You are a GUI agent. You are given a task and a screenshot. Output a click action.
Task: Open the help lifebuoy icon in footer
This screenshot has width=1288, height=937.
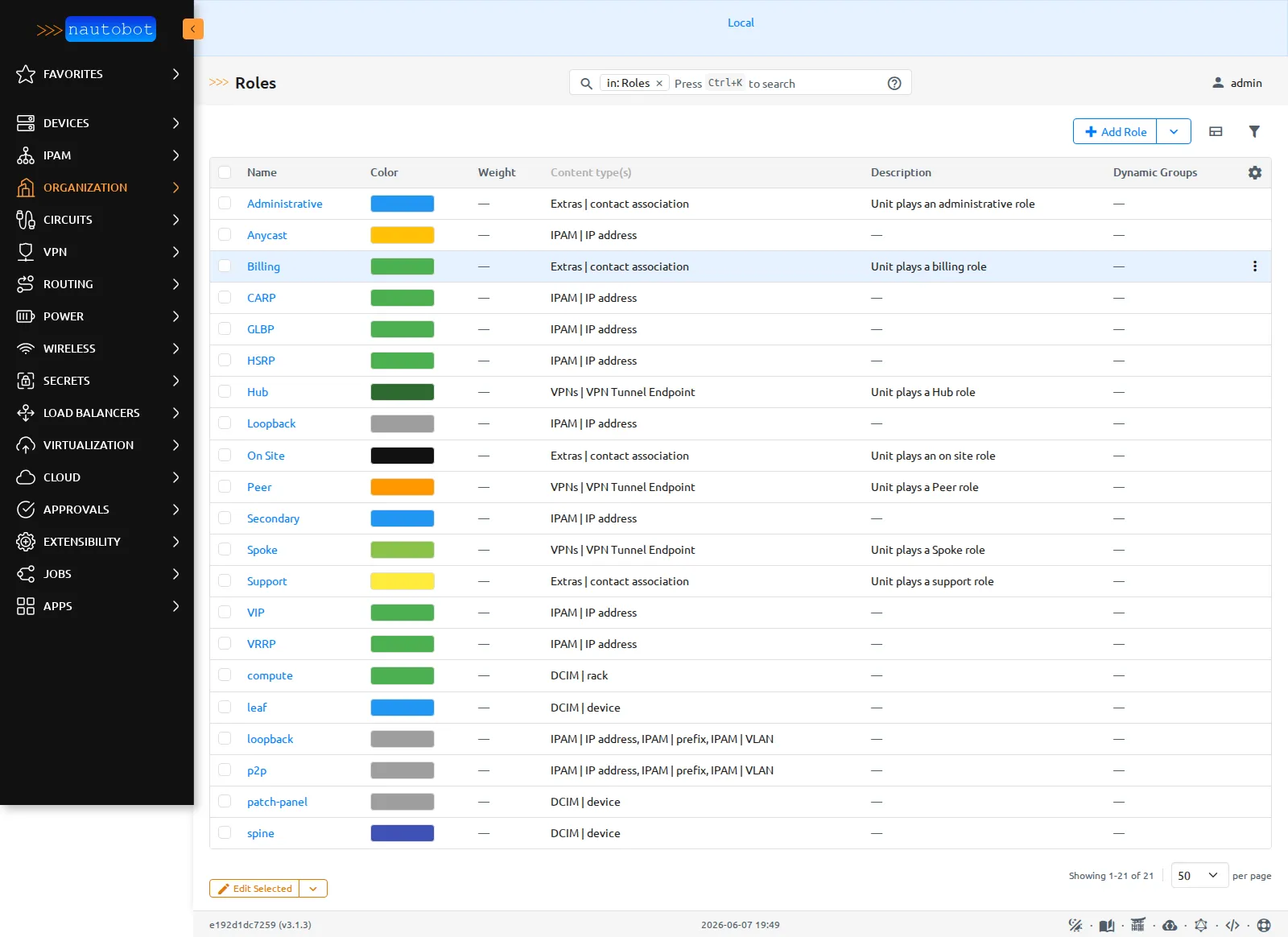pos(1264,925)
